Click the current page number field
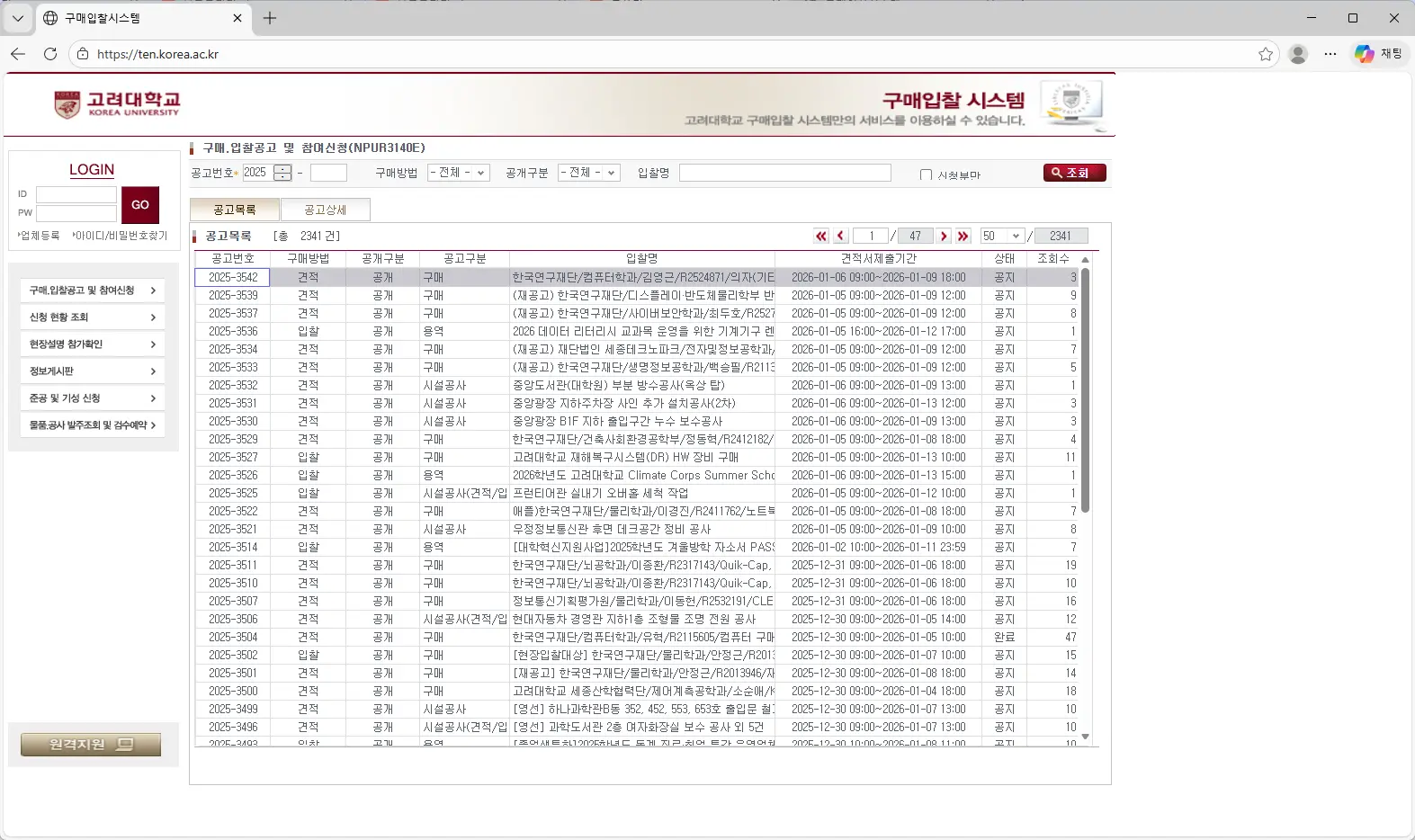1415x840 pixels. point(871,236)
